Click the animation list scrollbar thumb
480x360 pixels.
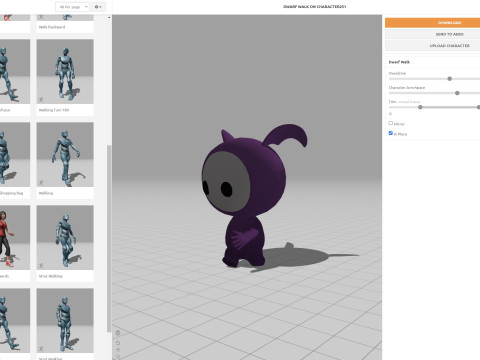pyautogui.click(x=109, y=238)
